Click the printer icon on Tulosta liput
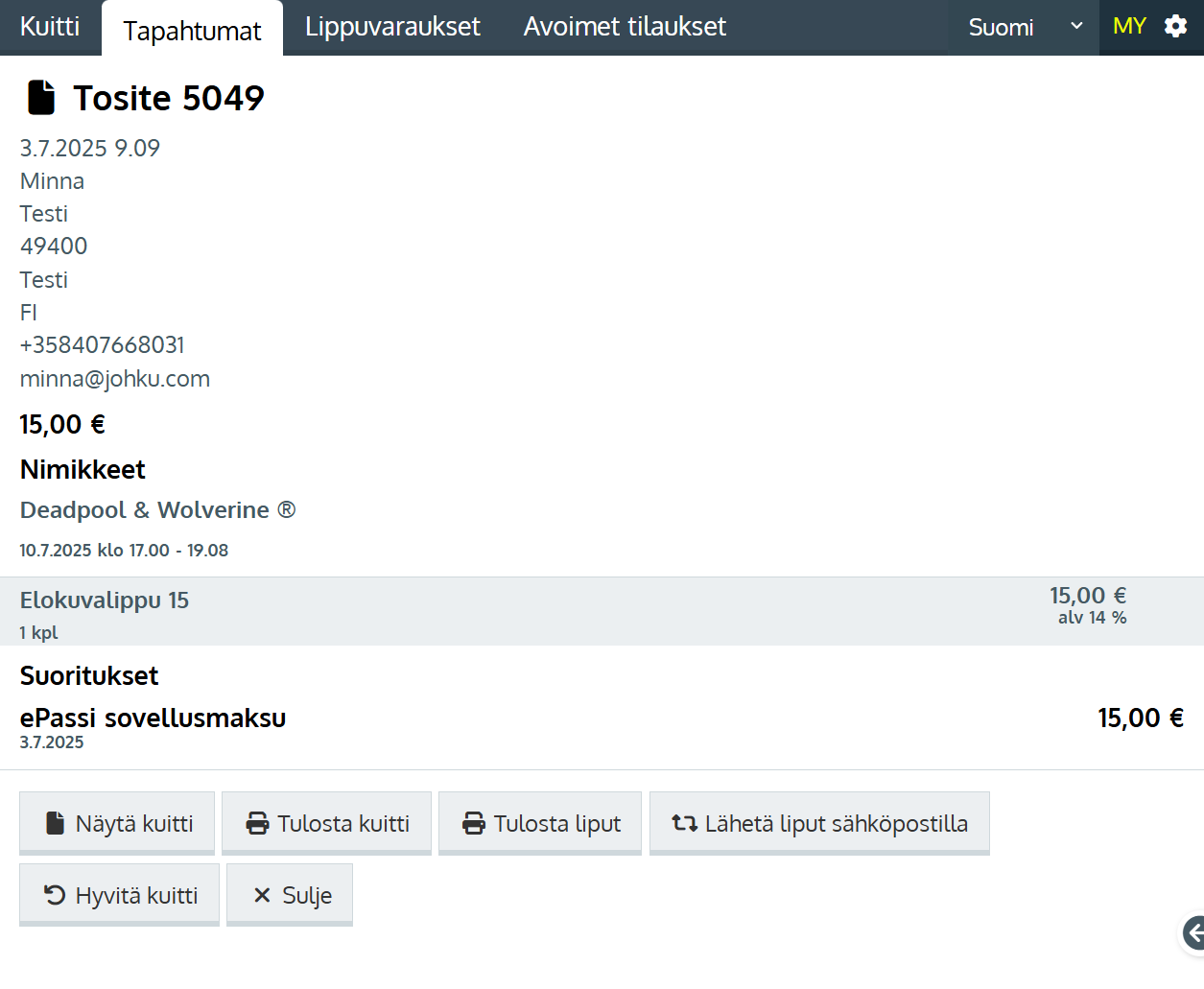This screenshot has width=1204, height=989. (474, 823)
